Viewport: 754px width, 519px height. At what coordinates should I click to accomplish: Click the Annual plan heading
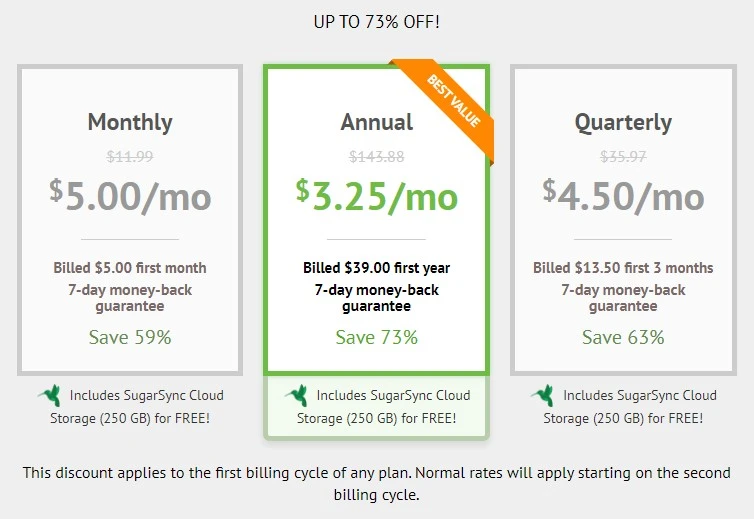(x=376, y=122)
